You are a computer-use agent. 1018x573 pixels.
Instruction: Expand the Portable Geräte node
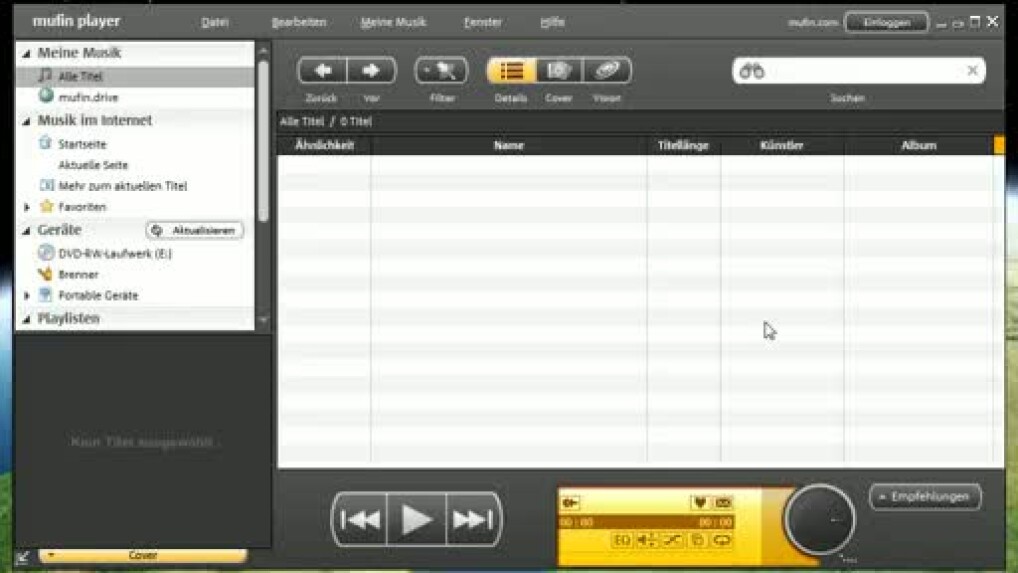(x=27, y=296)
